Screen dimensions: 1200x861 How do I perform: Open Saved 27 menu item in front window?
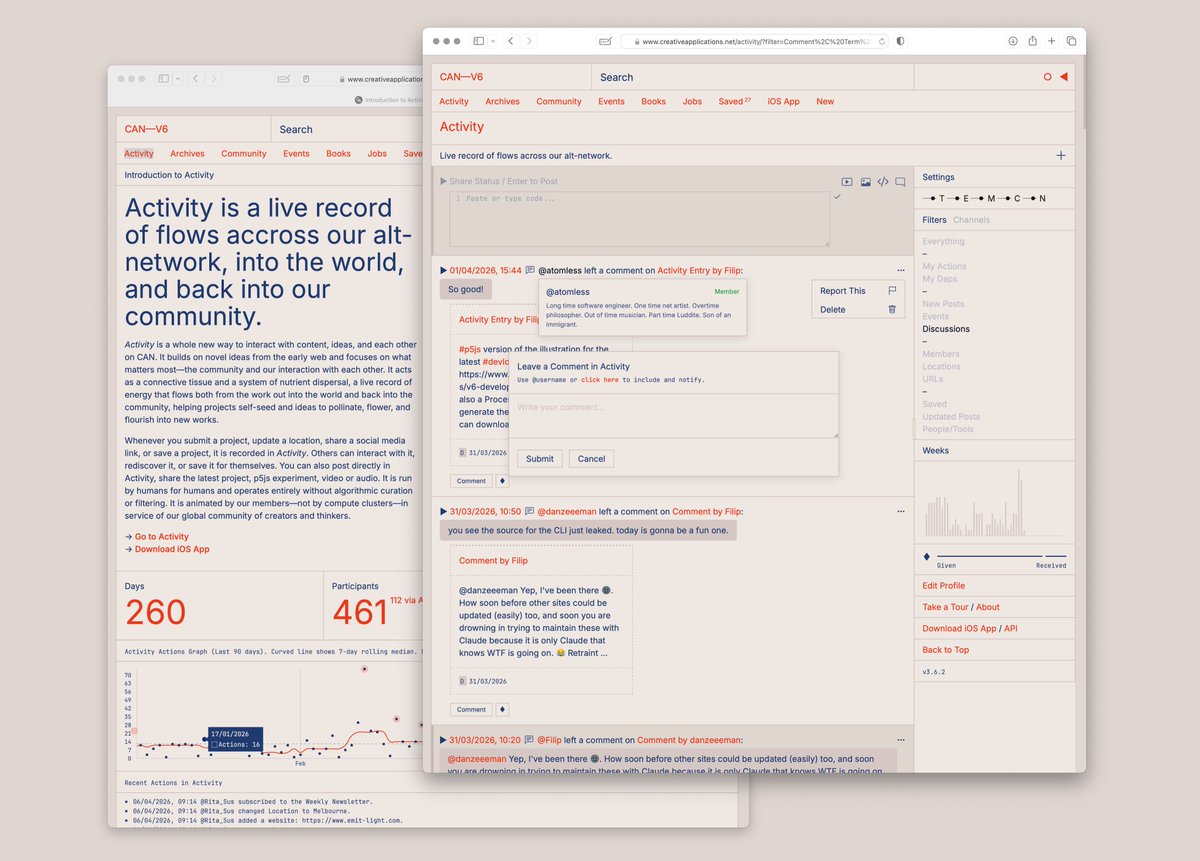tap(734, 101)
